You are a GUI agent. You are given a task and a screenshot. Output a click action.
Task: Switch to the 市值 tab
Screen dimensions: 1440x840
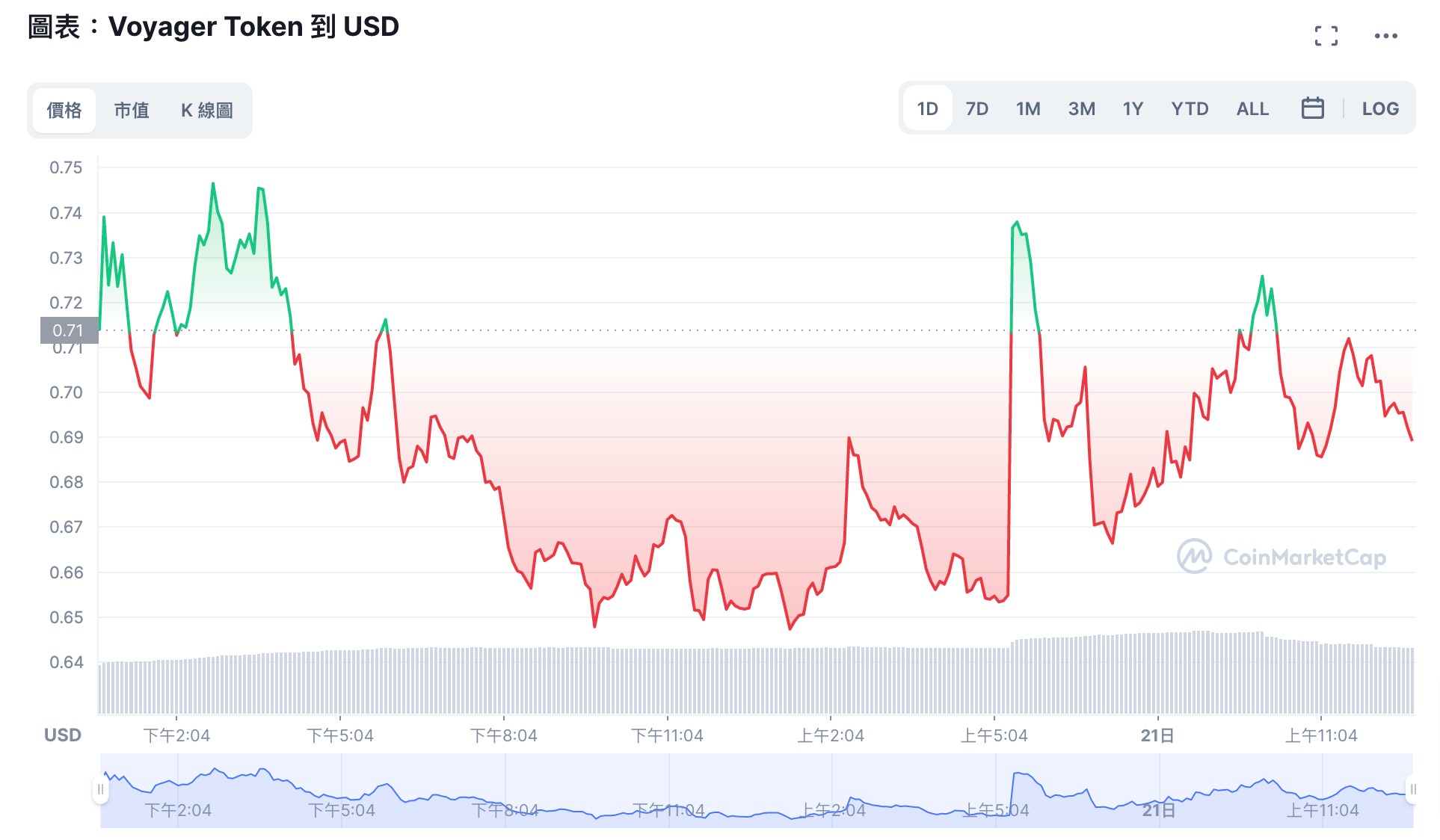point(132,111)
